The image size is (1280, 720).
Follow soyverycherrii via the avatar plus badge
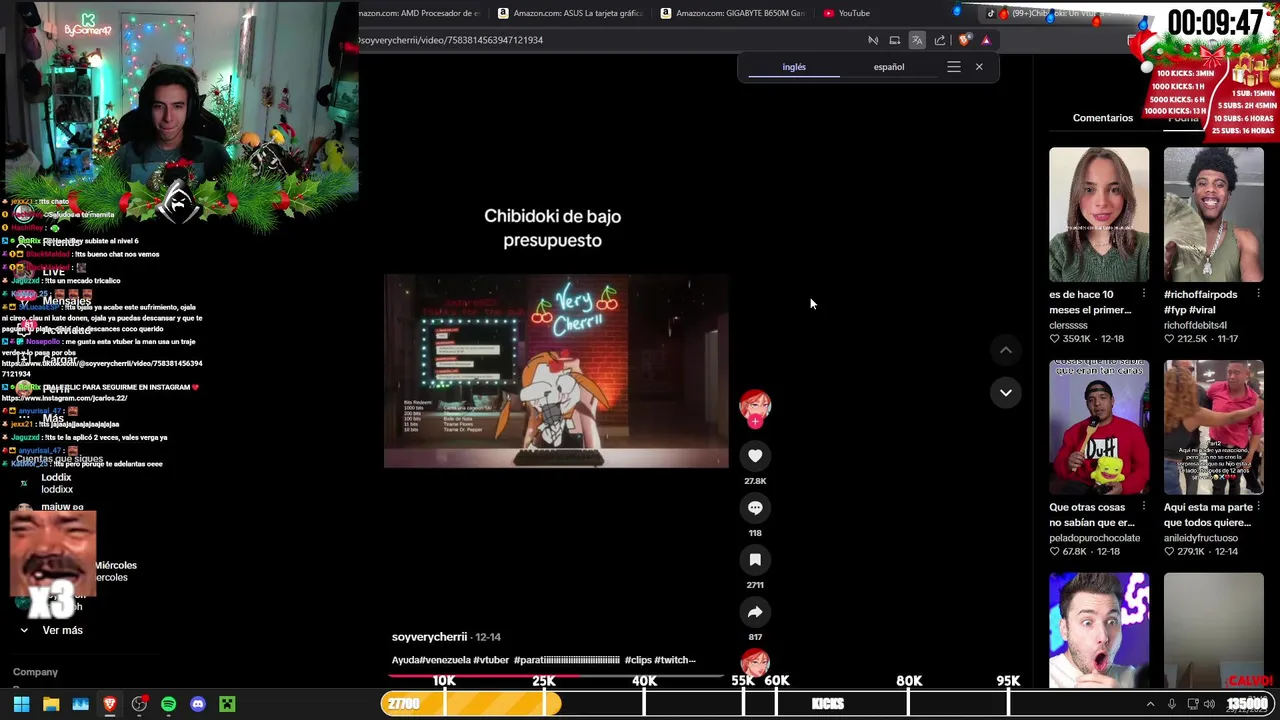tap(755, 422)
